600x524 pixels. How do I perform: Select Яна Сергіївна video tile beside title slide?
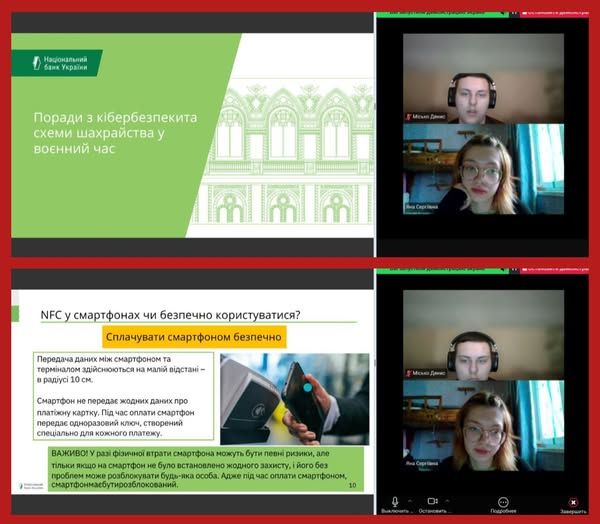(x=483, y=169)
